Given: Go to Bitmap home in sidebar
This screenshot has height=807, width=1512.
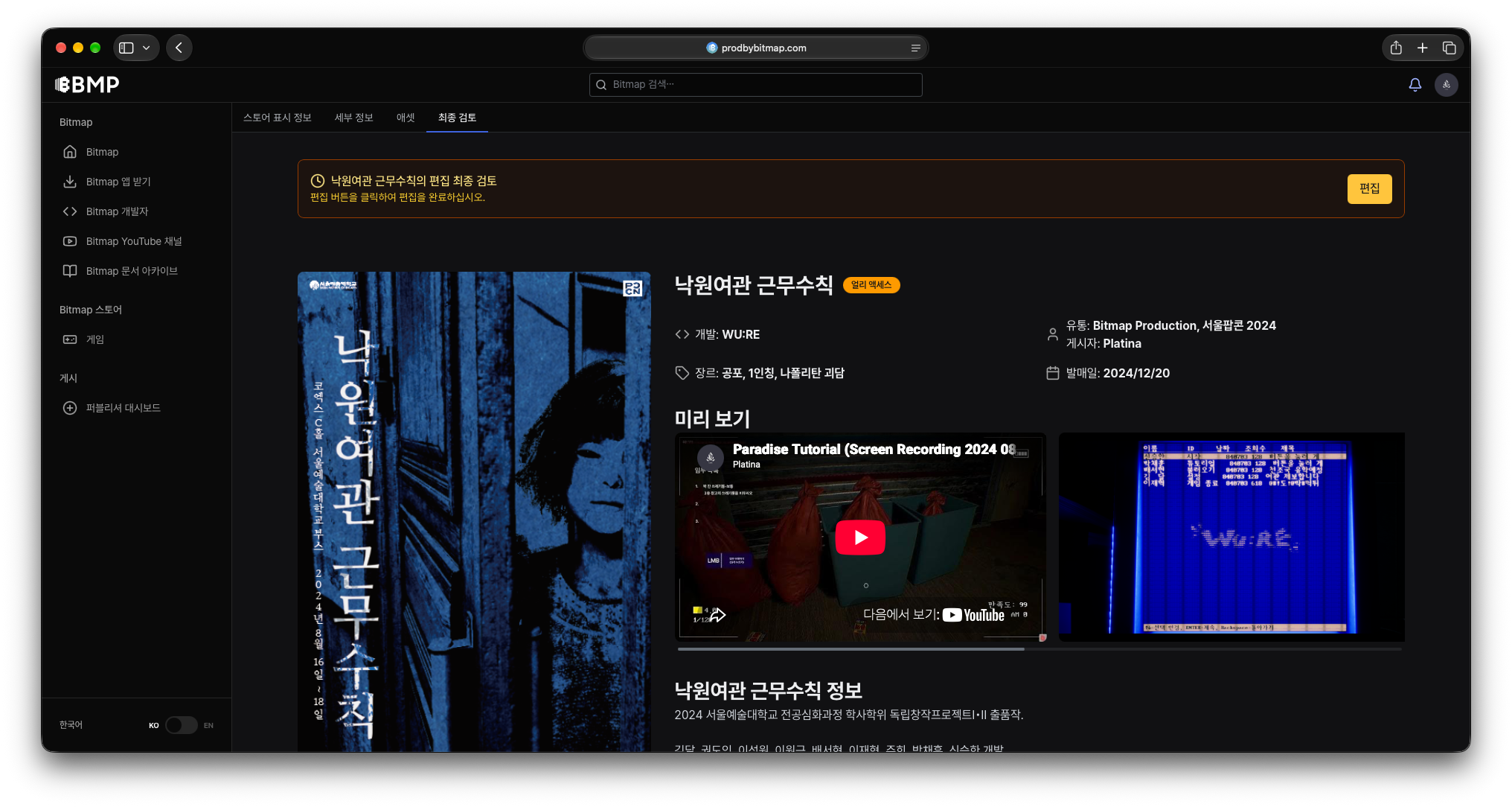Looking at the screenshot, I should (x=136, y=152).
